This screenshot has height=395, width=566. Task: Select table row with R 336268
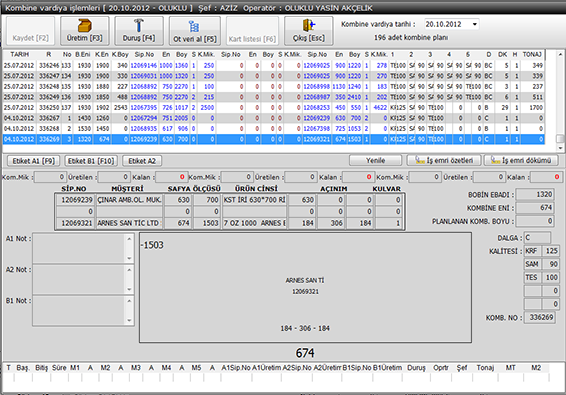click(x=274, y=129)
